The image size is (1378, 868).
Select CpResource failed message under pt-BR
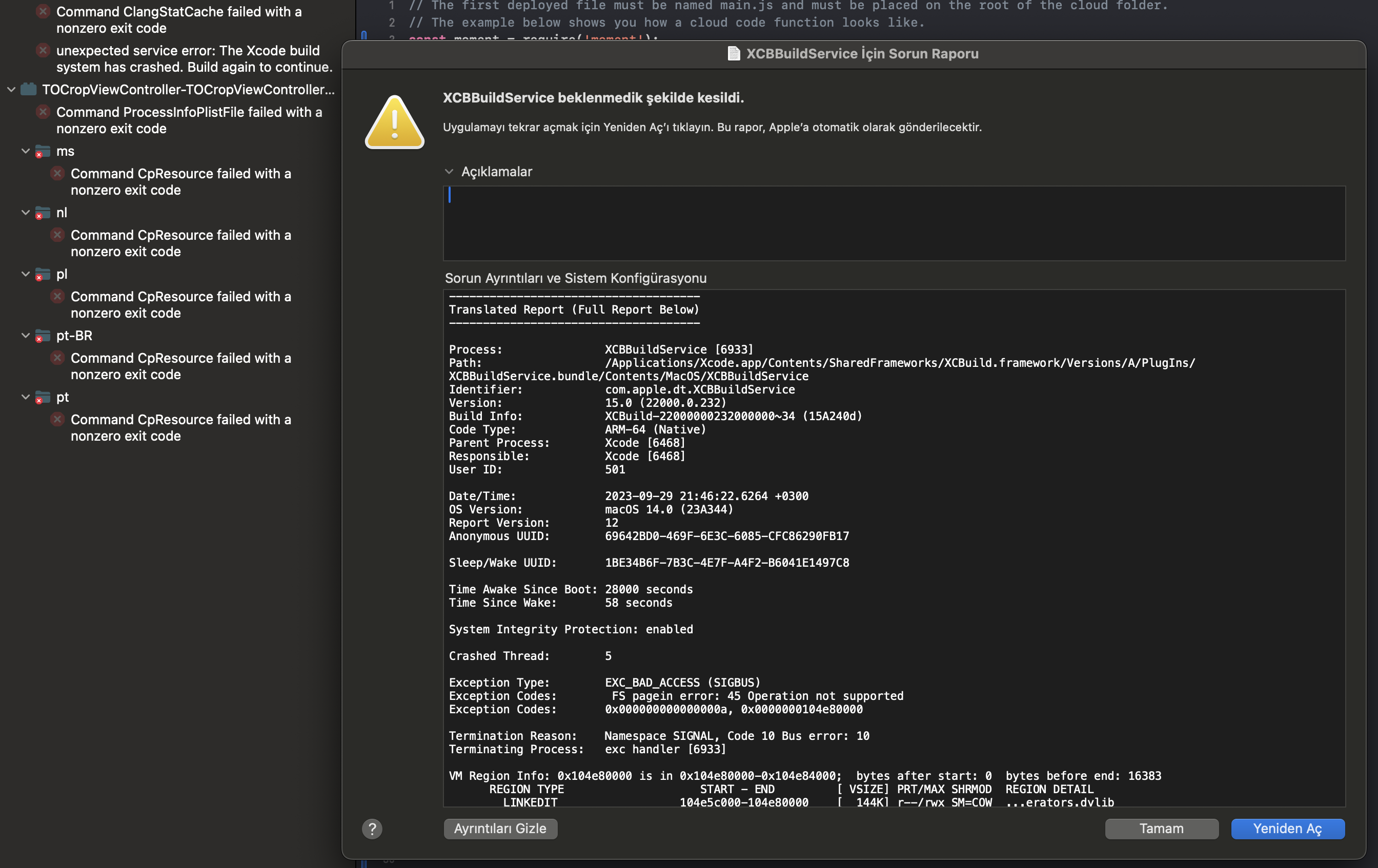click(x=181, y=366)
